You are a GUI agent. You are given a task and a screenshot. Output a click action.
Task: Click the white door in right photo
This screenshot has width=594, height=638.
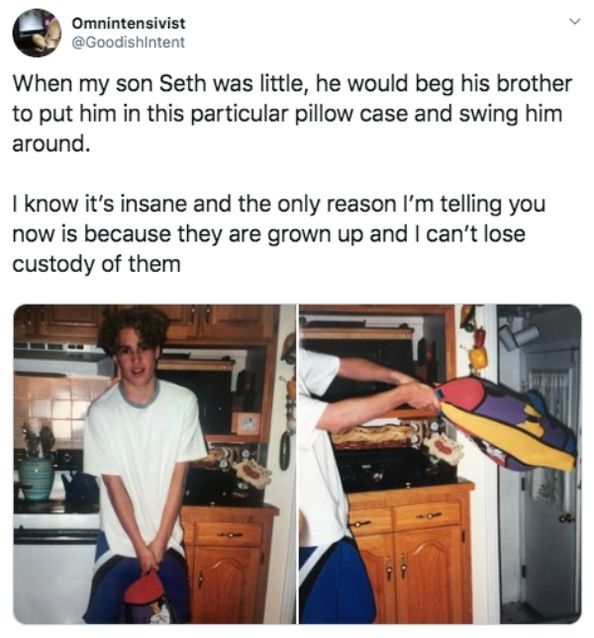pos(549,488)
